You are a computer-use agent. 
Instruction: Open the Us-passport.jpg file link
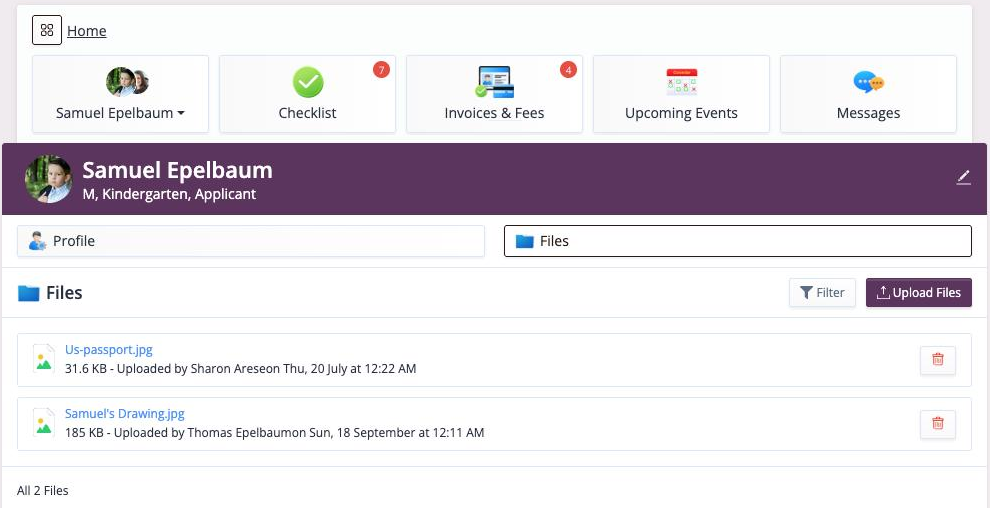109,350
